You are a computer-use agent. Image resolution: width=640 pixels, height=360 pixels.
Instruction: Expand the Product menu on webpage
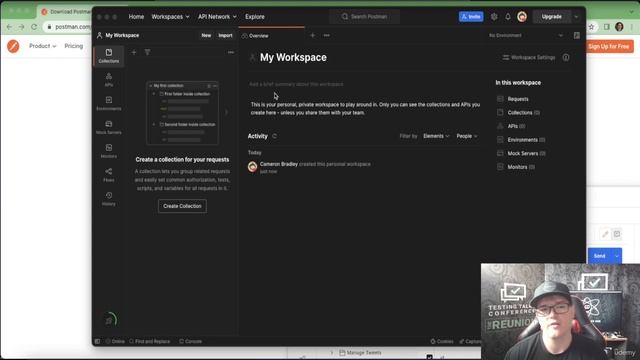click(42, 46)
